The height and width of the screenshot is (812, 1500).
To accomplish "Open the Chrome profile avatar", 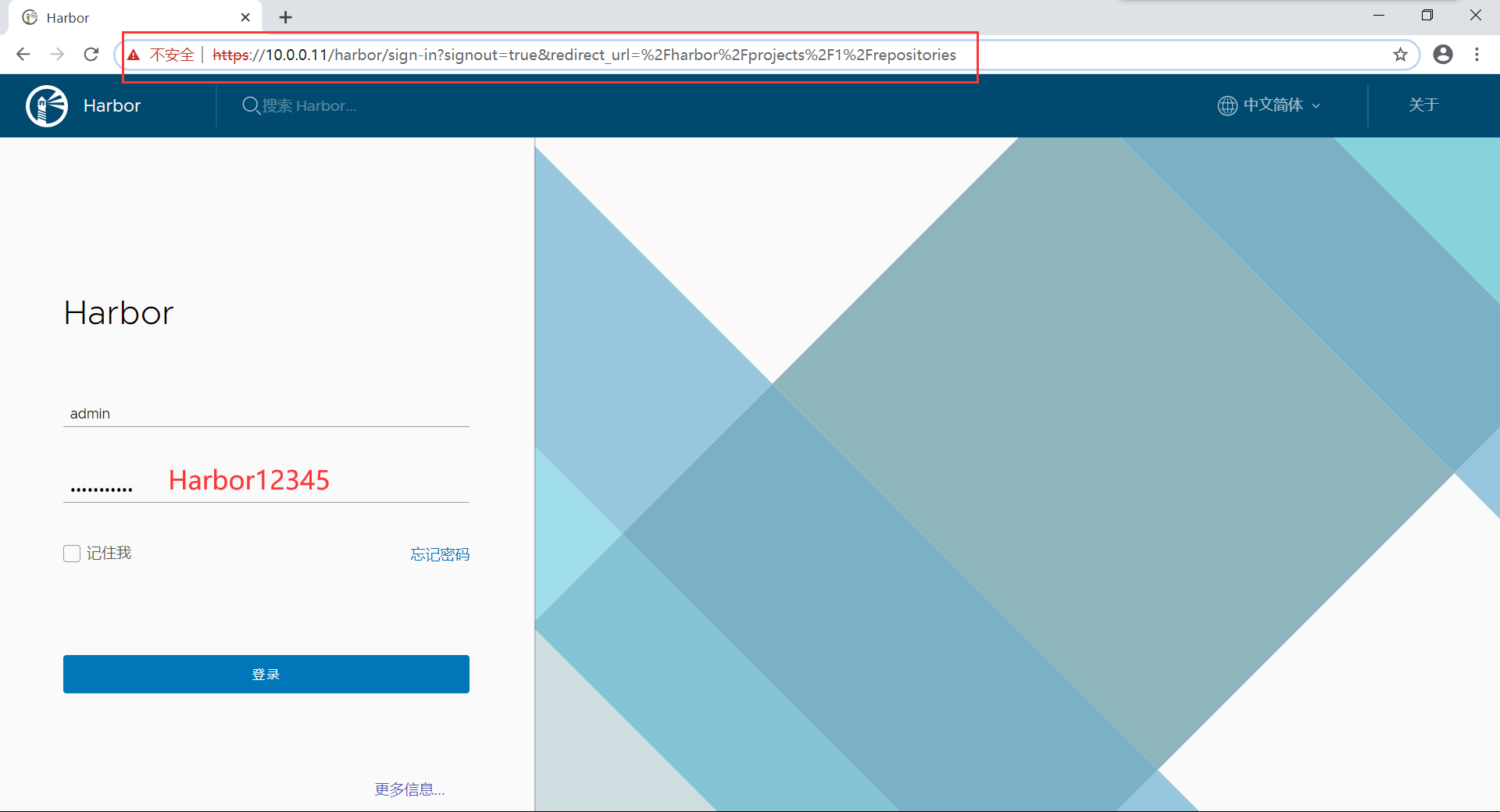I will point(1443,55).
